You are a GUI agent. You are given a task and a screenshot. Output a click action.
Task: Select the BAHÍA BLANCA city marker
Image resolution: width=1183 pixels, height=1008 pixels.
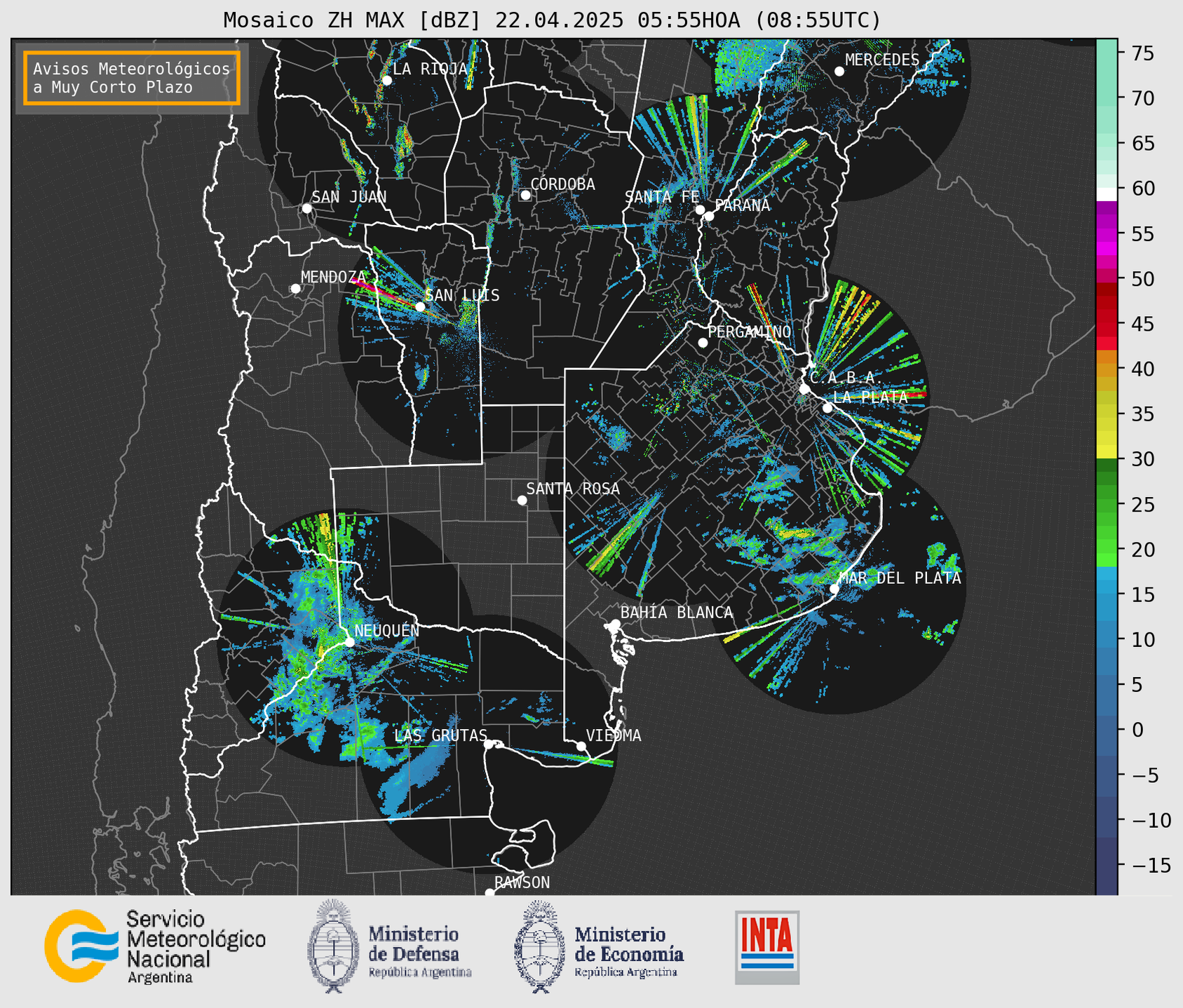pyautogui.click(x=615, y=624)
